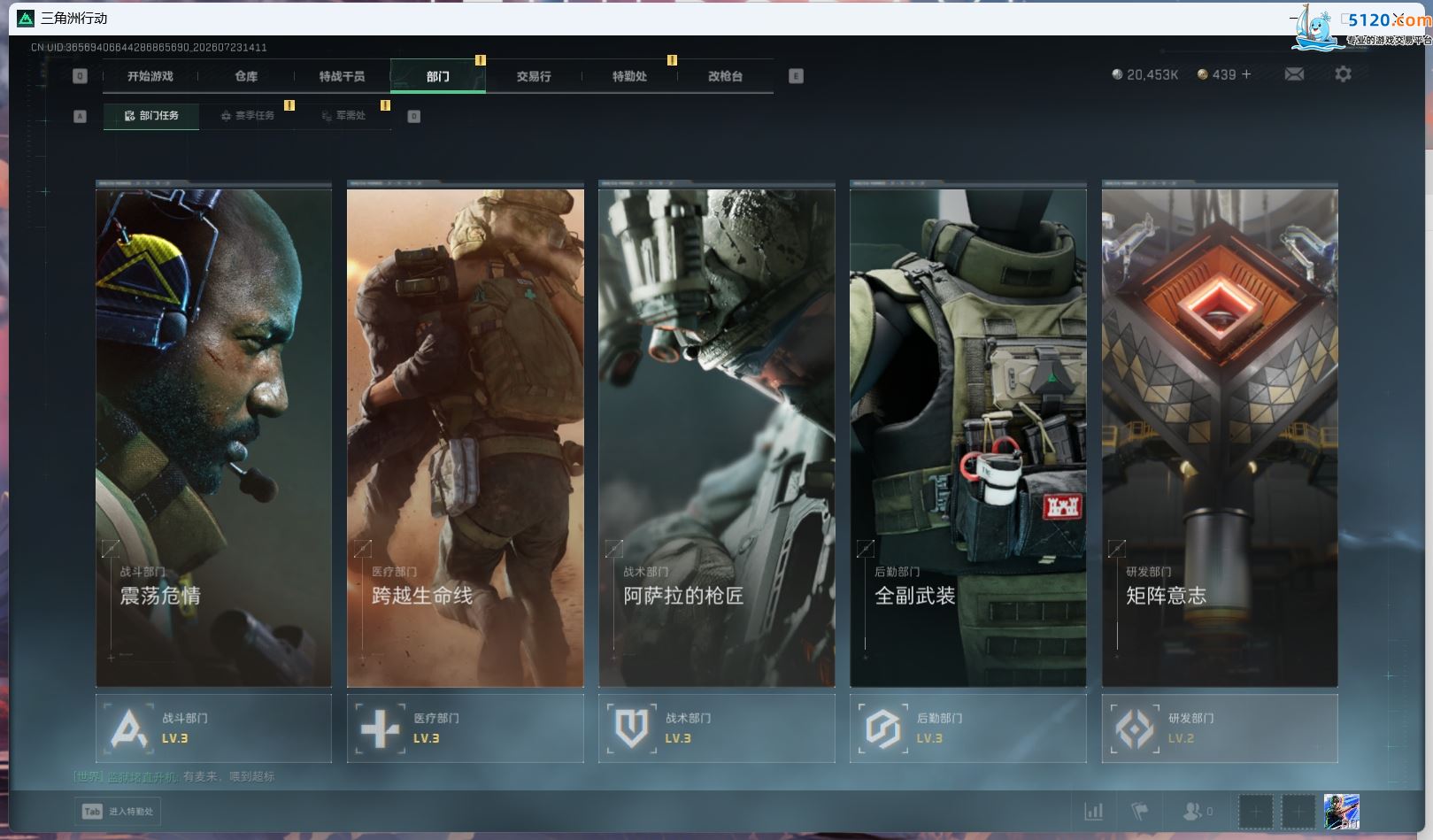Open the mail inbox envelope icon
This screenshot has height=840, width=1433.
[1294, 74]
